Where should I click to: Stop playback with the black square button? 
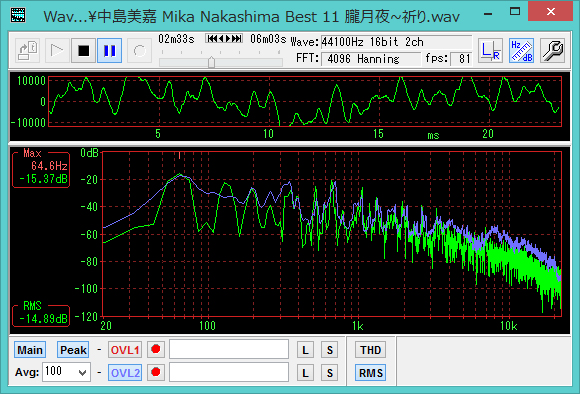[x=84, y=51]
